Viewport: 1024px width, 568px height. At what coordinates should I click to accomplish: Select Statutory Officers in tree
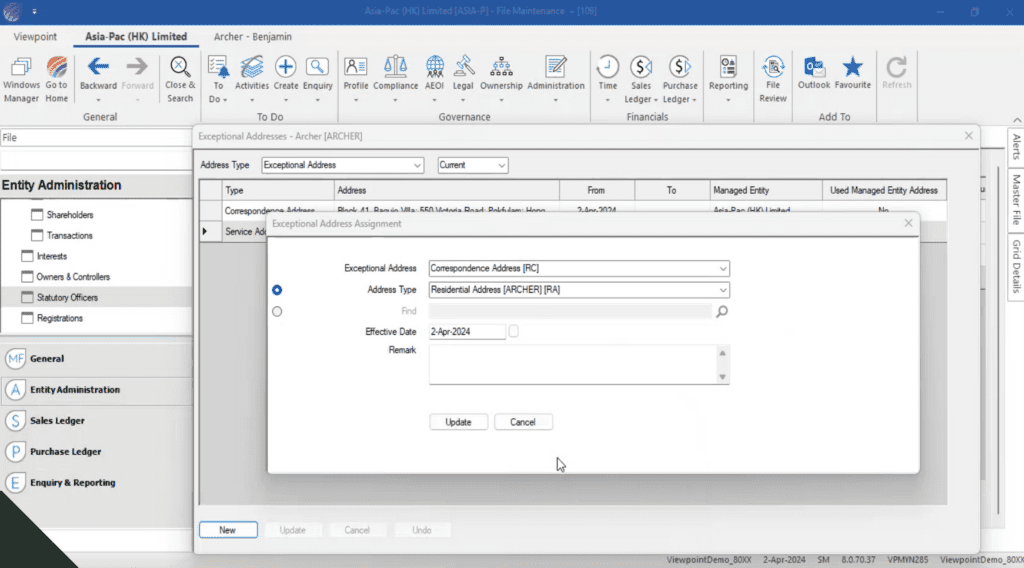pyautogui.click(x=67, y=297)
